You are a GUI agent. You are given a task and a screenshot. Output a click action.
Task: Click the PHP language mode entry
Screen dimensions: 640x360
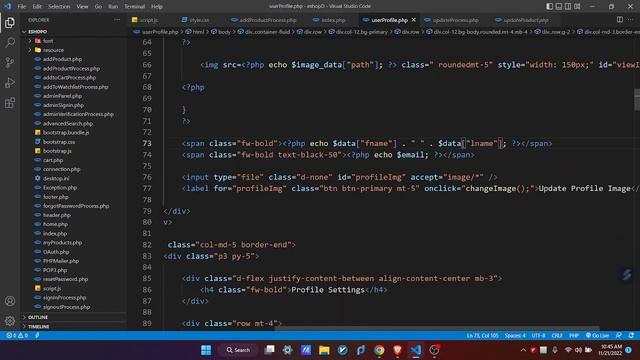click(x=574, y=336)
